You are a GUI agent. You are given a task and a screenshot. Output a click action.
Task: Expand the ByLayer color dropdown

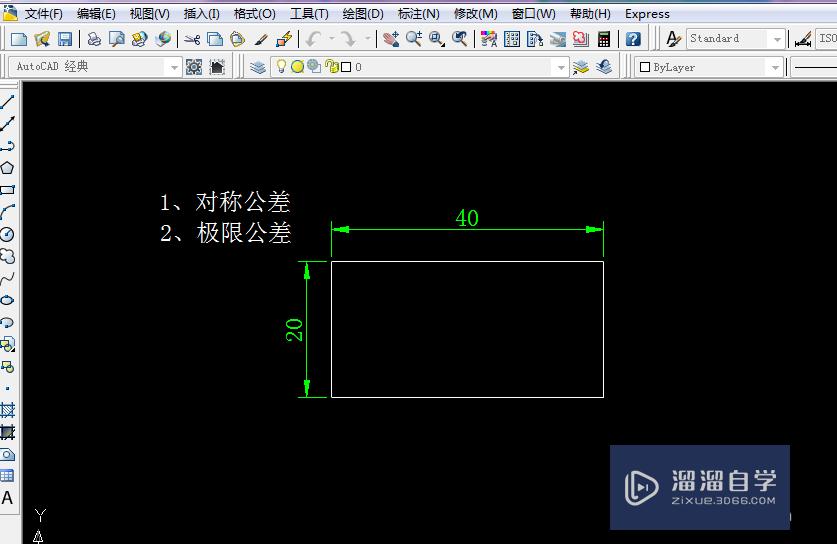(775, 67)
